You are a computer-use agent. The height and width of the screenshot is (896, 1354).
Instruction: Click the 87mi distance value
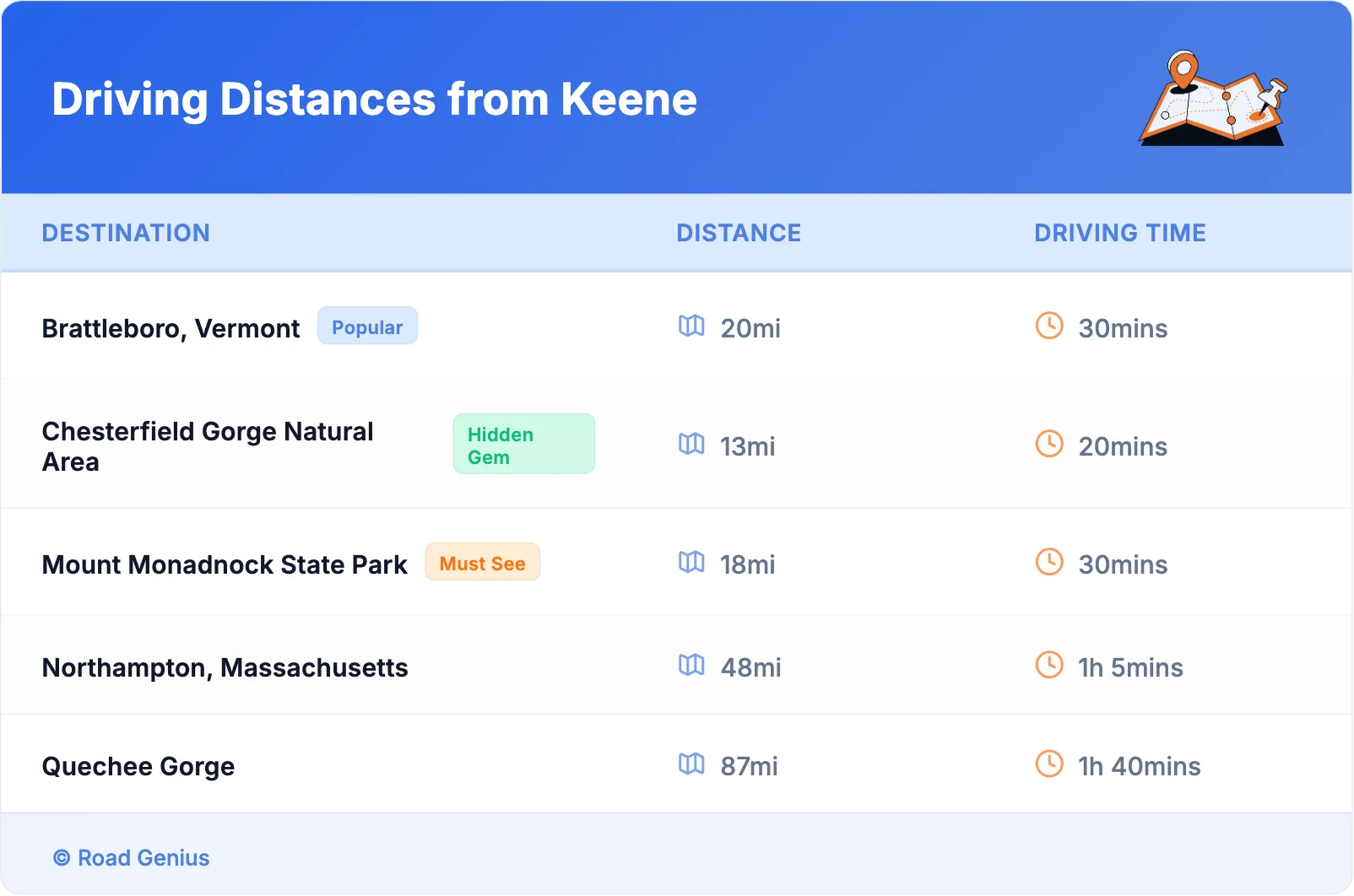point(749,766)
